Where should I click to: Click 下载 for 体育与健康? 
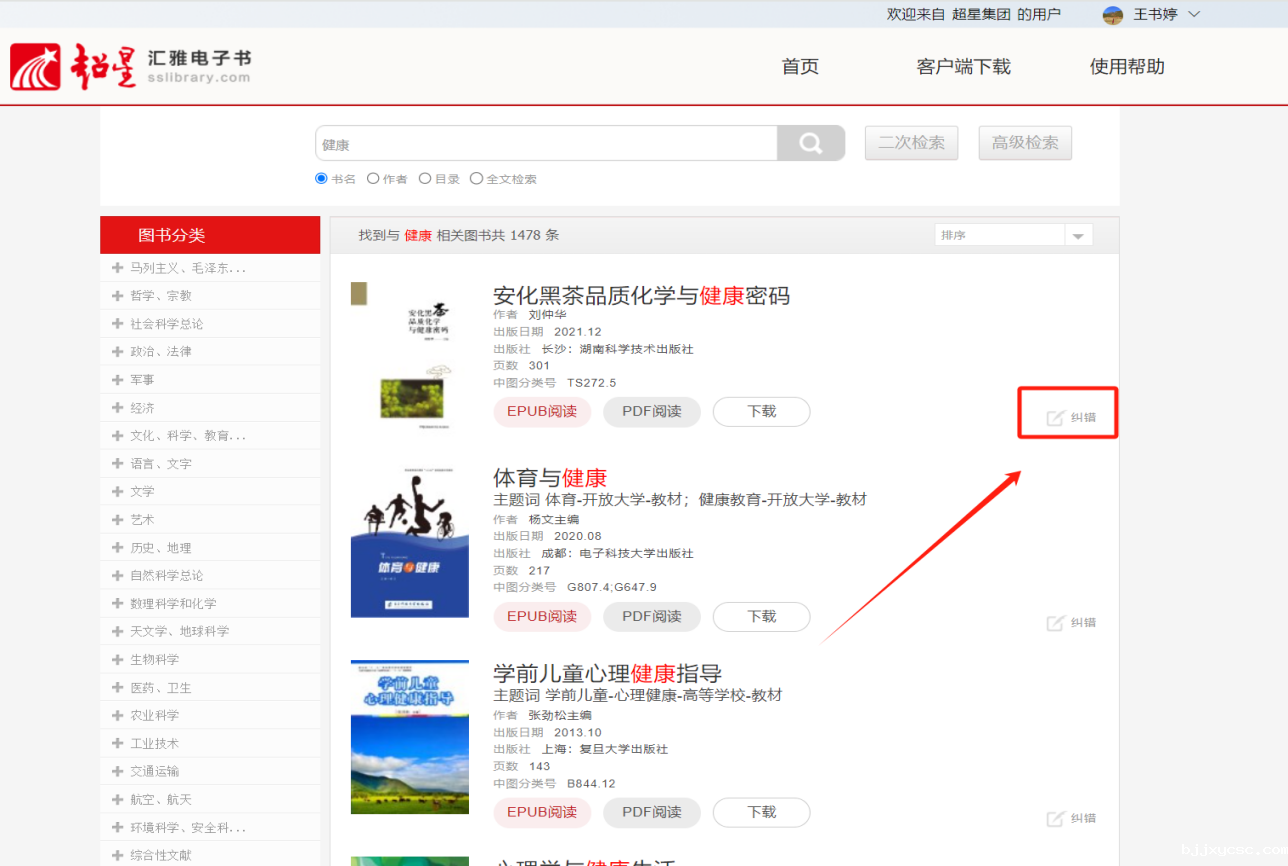762,617
